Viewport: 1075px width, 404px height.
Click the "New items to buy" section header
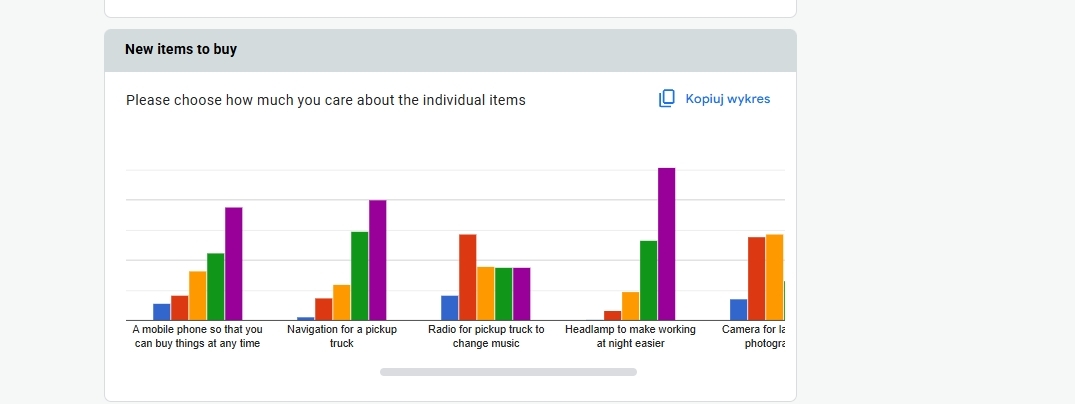pos(181,49)
